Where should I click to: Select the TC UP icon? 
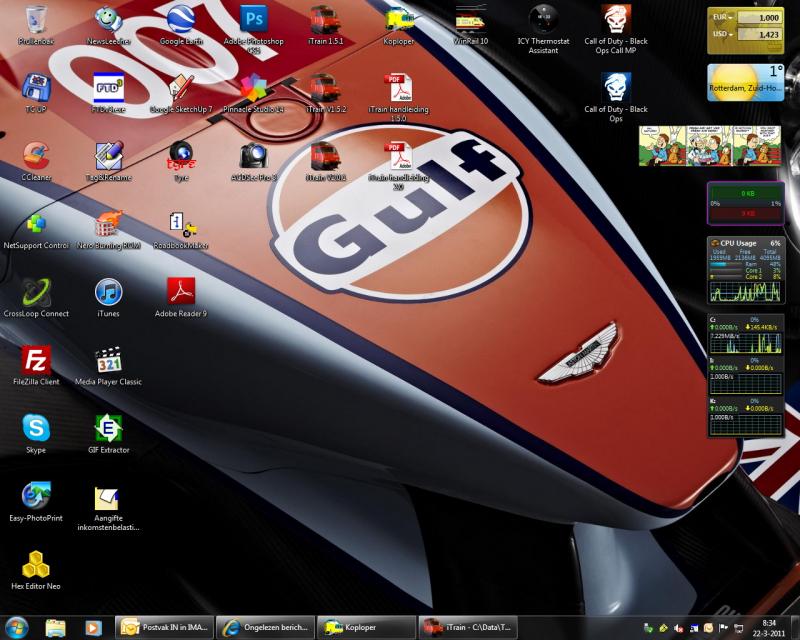36,92
